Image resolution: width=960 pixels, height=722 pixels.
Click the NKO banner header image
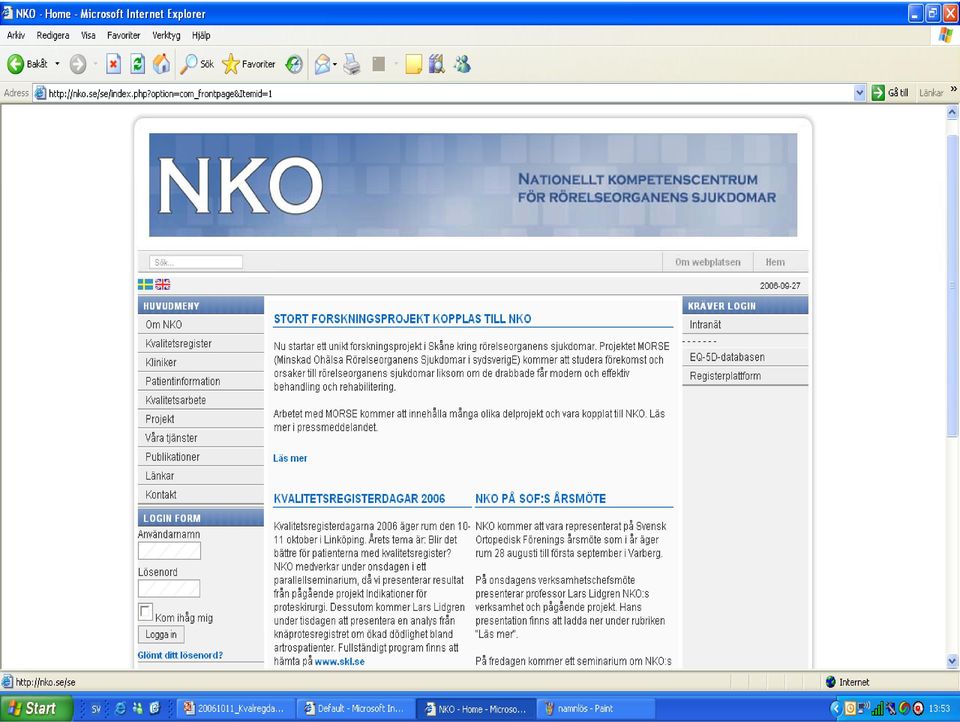473,185
